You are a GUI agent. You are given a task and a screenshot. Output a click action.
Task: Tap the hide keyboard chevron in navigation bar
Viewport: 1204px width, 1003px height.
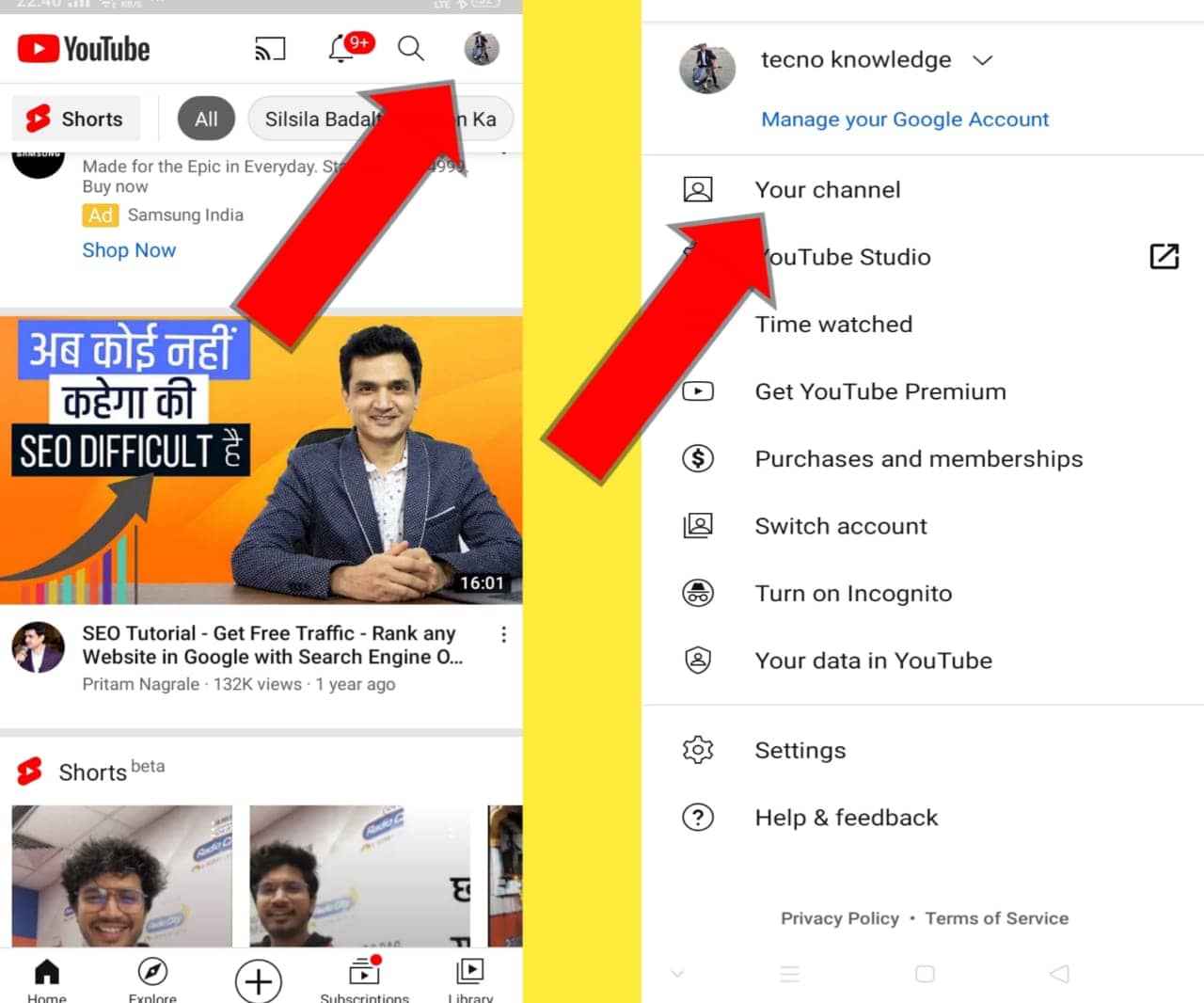pos(677,974)
